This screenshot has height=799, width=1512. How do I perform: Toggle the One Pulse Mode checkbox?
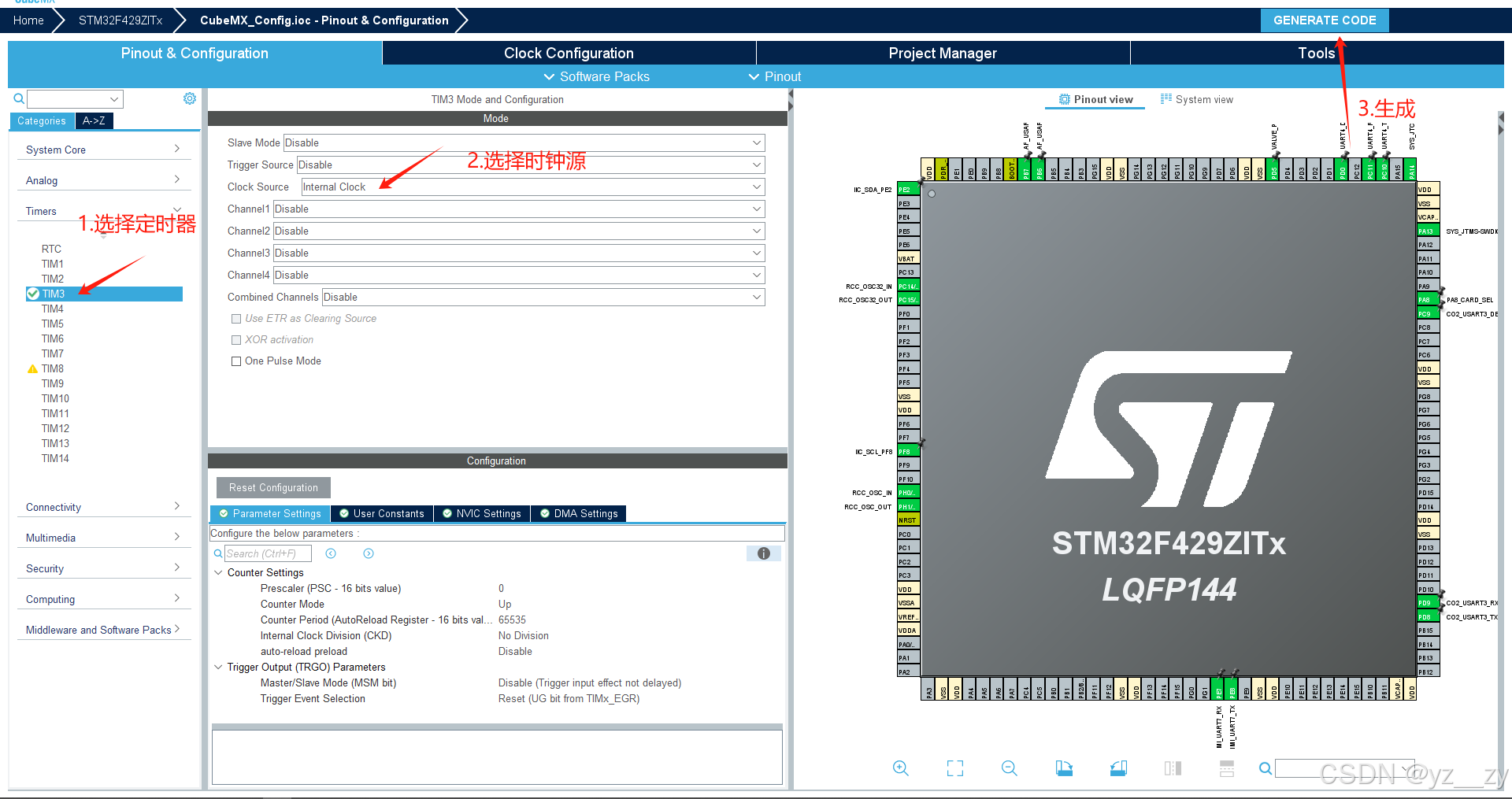tap(236, 361)
